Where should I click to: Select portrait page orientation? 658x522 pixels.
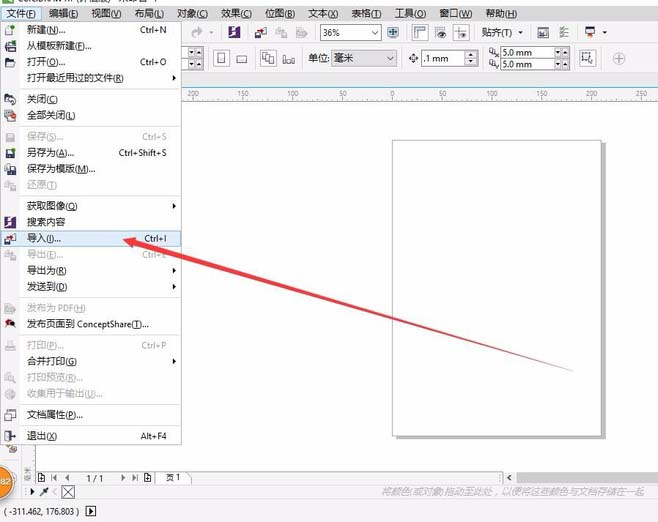[221, 58]
